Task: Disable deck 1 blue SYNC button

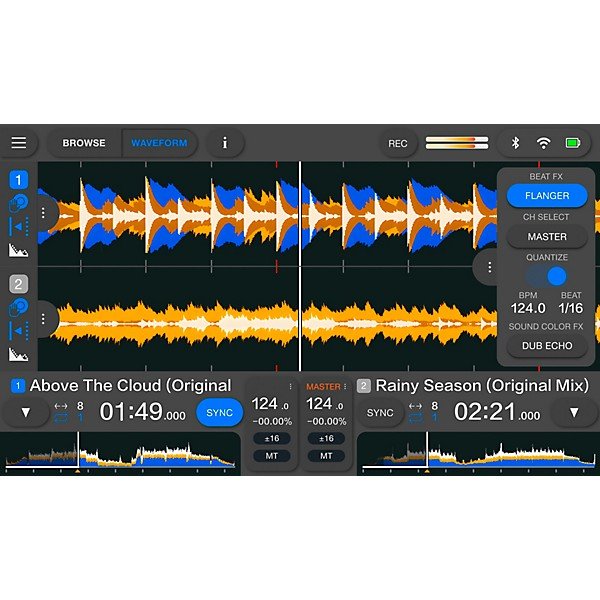Action: click(x=219, y=412)
